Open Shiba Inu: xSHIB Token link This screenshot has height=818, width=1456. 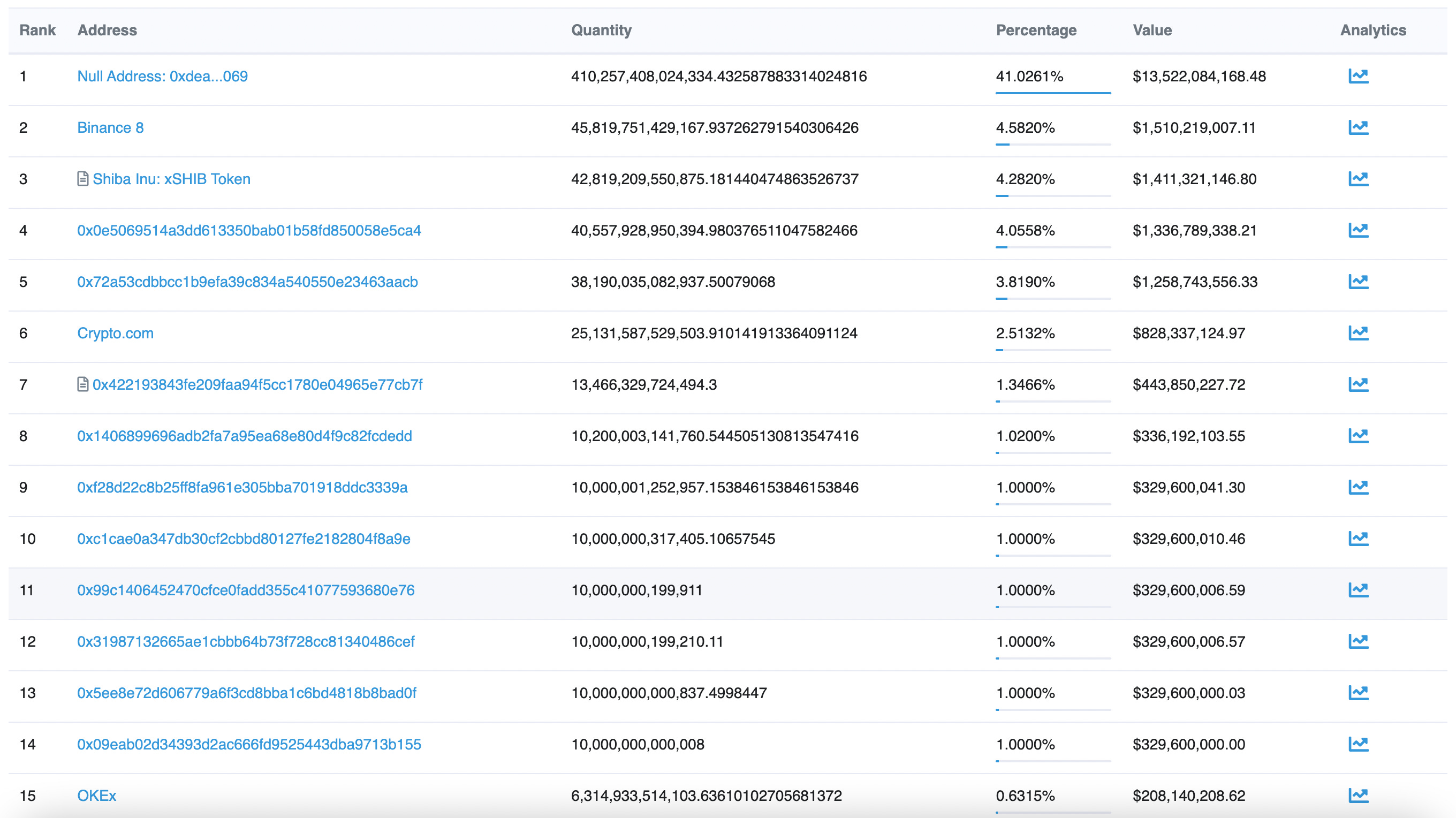(171, 179)
